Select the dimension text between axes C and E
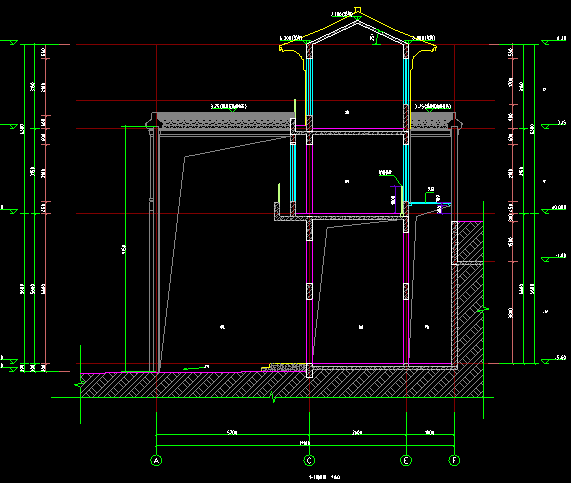The width and height of the screenshot is (571, 483). click(357, 432)
